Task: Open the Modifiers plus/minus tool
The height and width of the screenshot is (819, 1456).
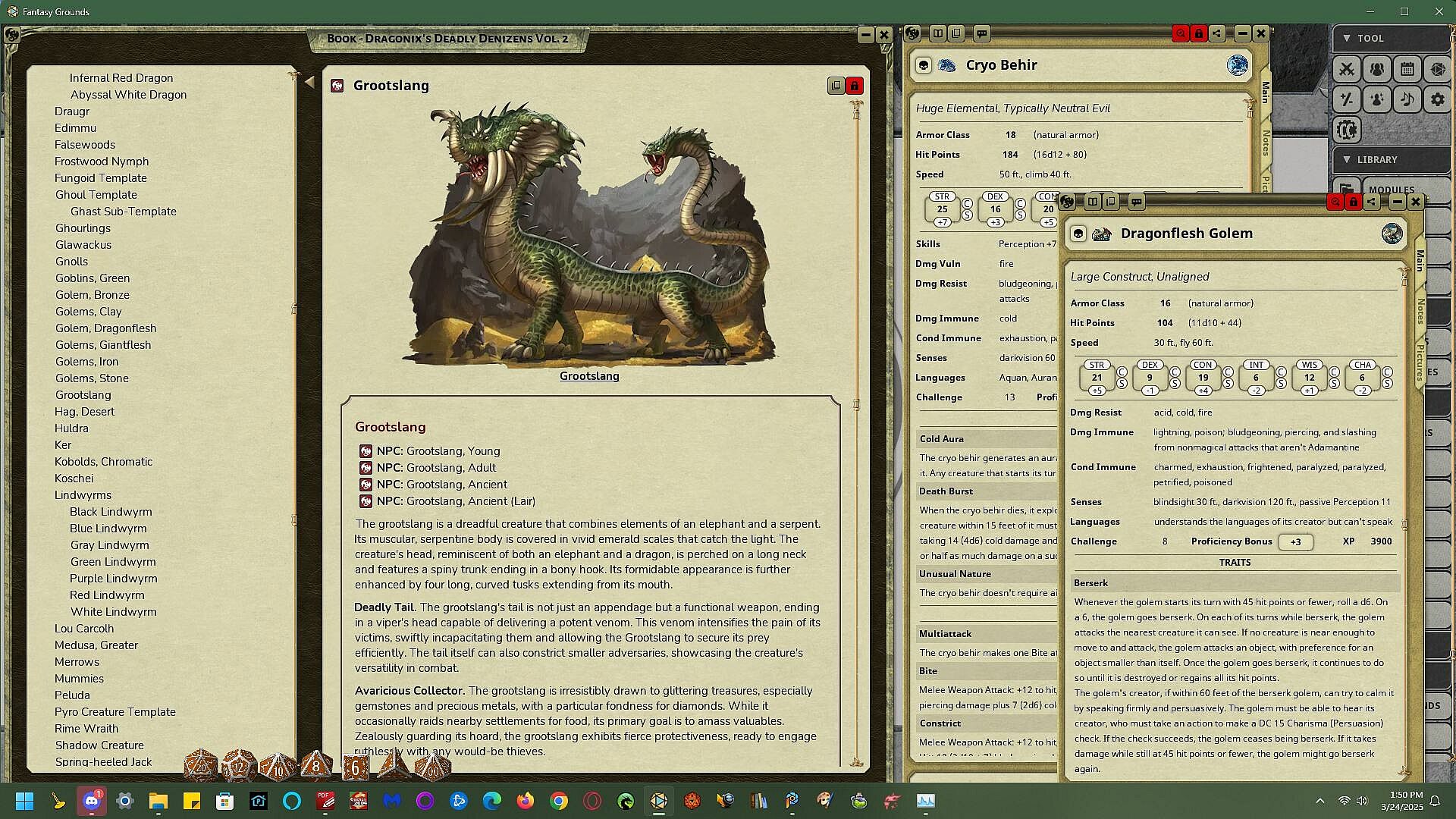Action: coord(1347,99)
